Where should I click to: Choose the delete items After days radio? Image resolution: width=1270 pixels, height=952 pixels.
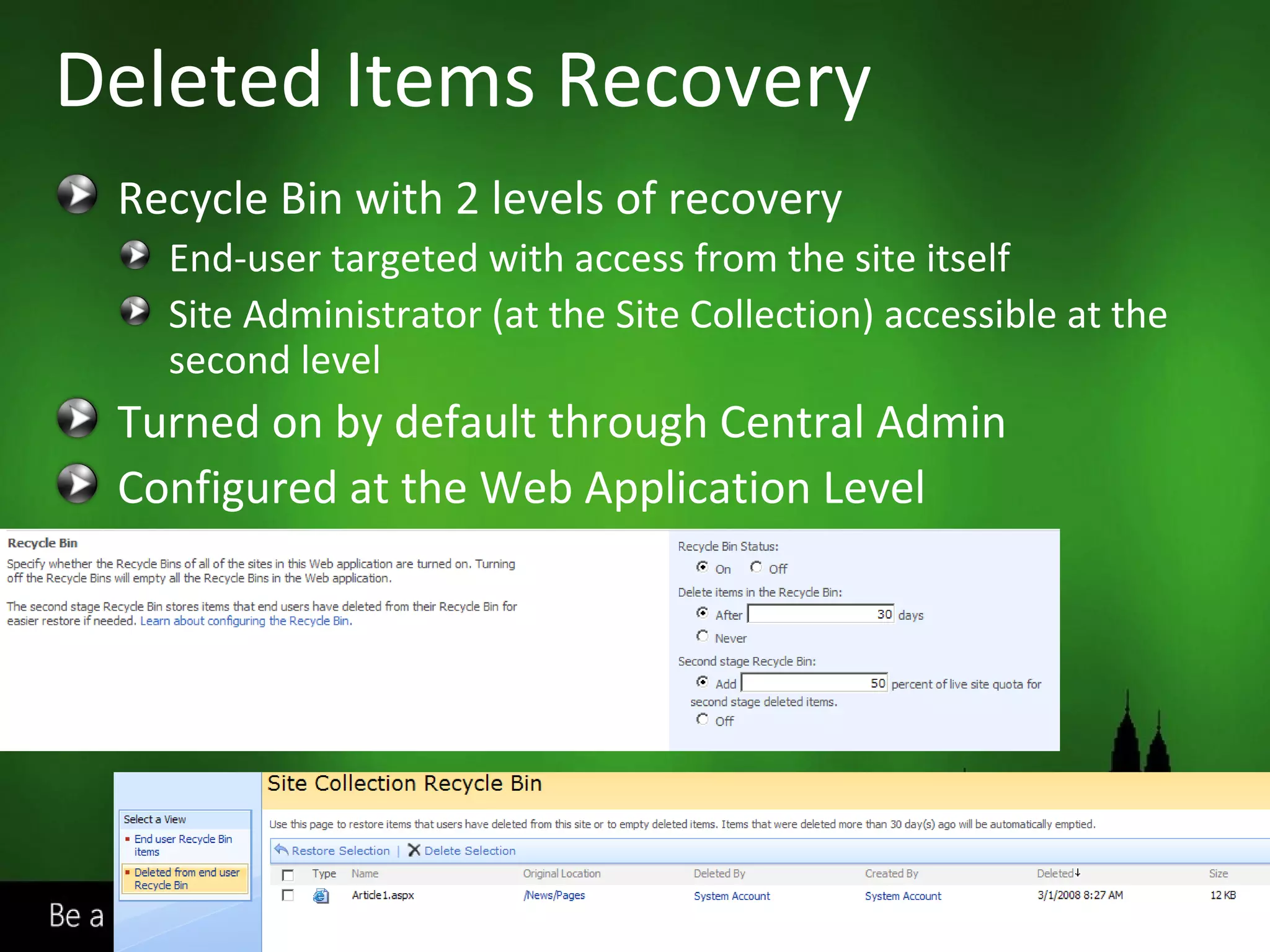pos(702,612)
